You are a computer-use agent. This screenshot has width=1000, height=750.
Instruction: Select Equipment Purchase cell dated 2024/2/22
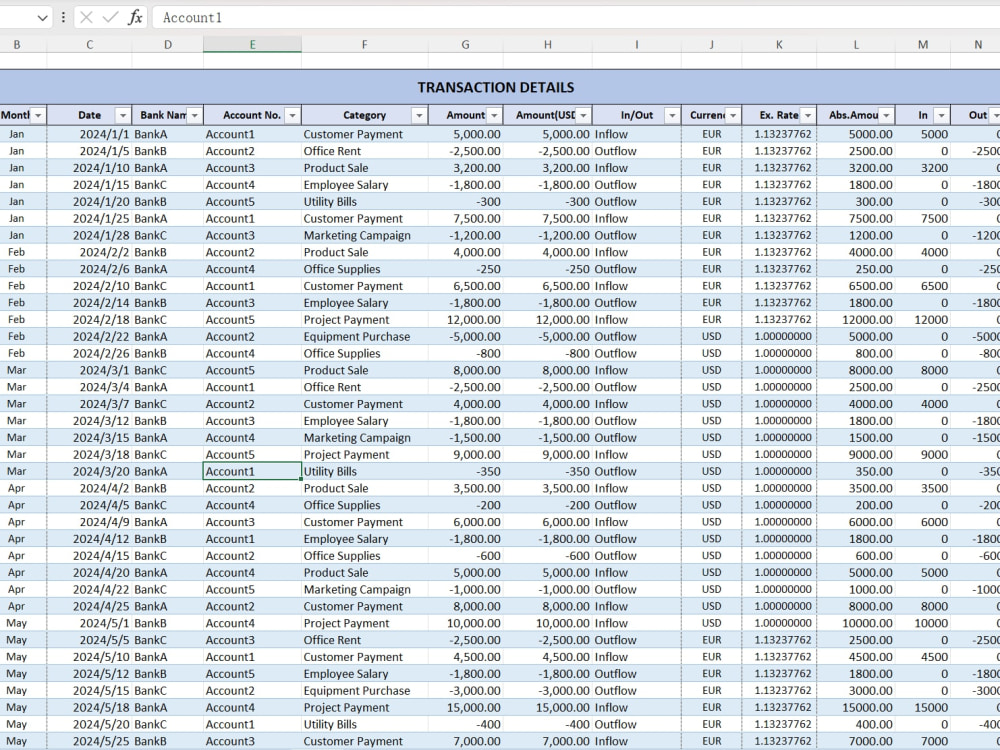point(365,337)
